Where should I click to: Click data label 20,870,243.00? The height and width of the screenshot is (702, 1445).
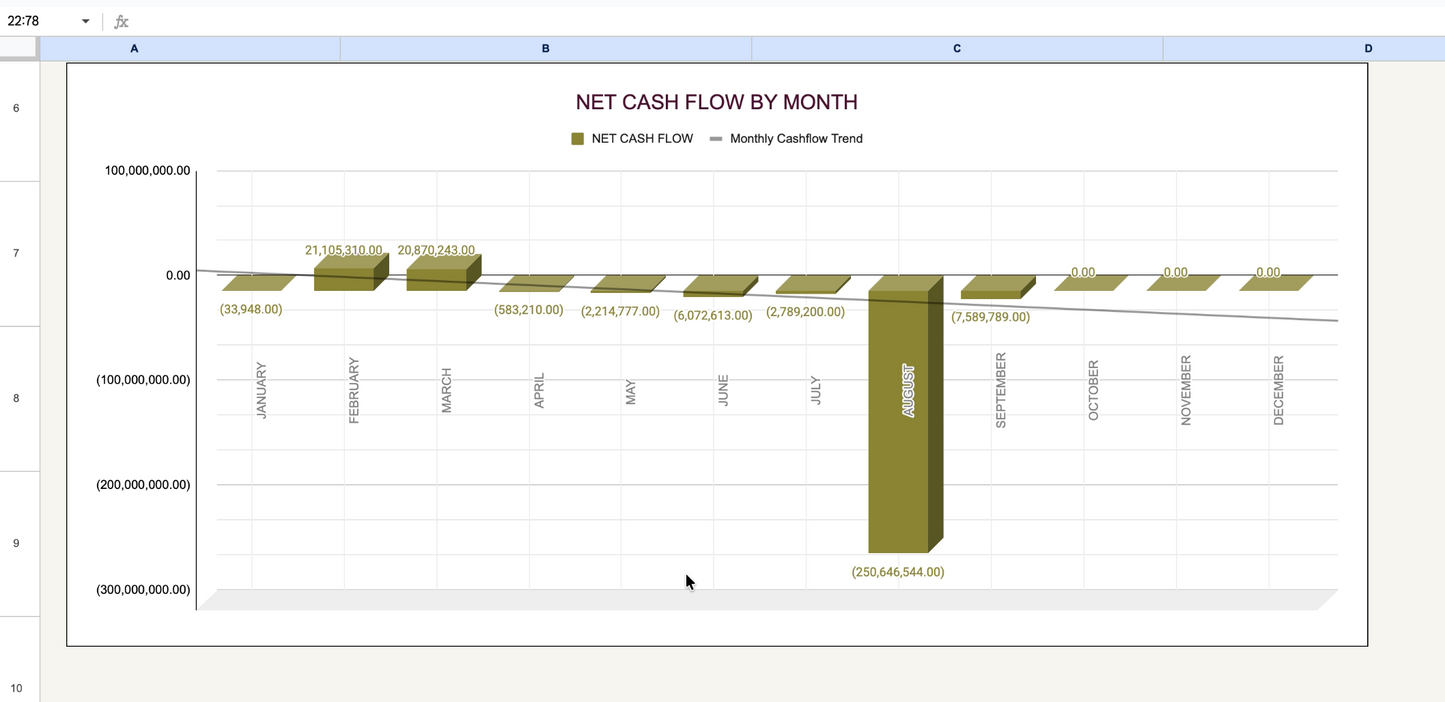436,250
